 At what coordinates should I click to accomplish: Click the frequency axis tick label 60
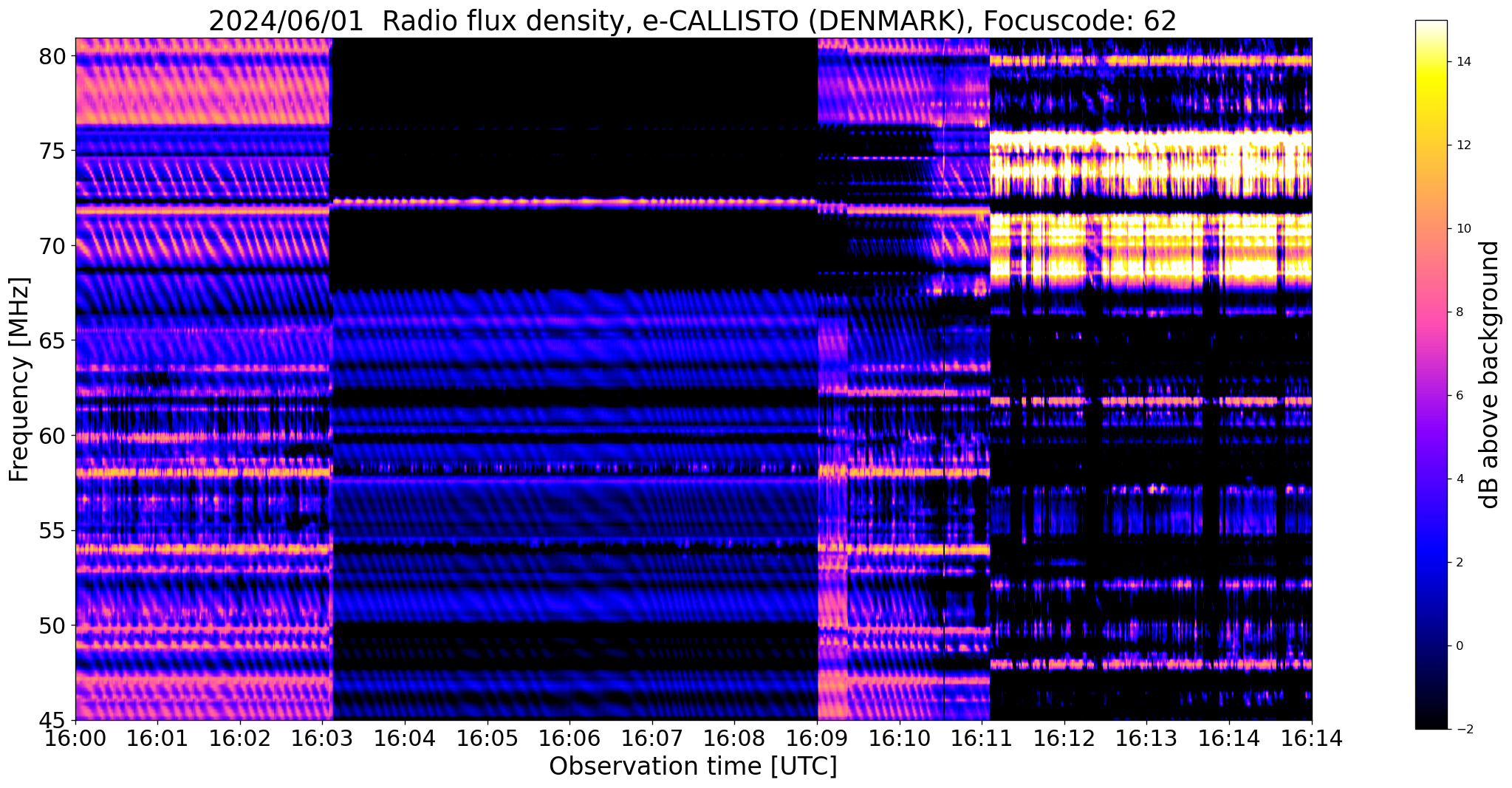tap(53, 436)
